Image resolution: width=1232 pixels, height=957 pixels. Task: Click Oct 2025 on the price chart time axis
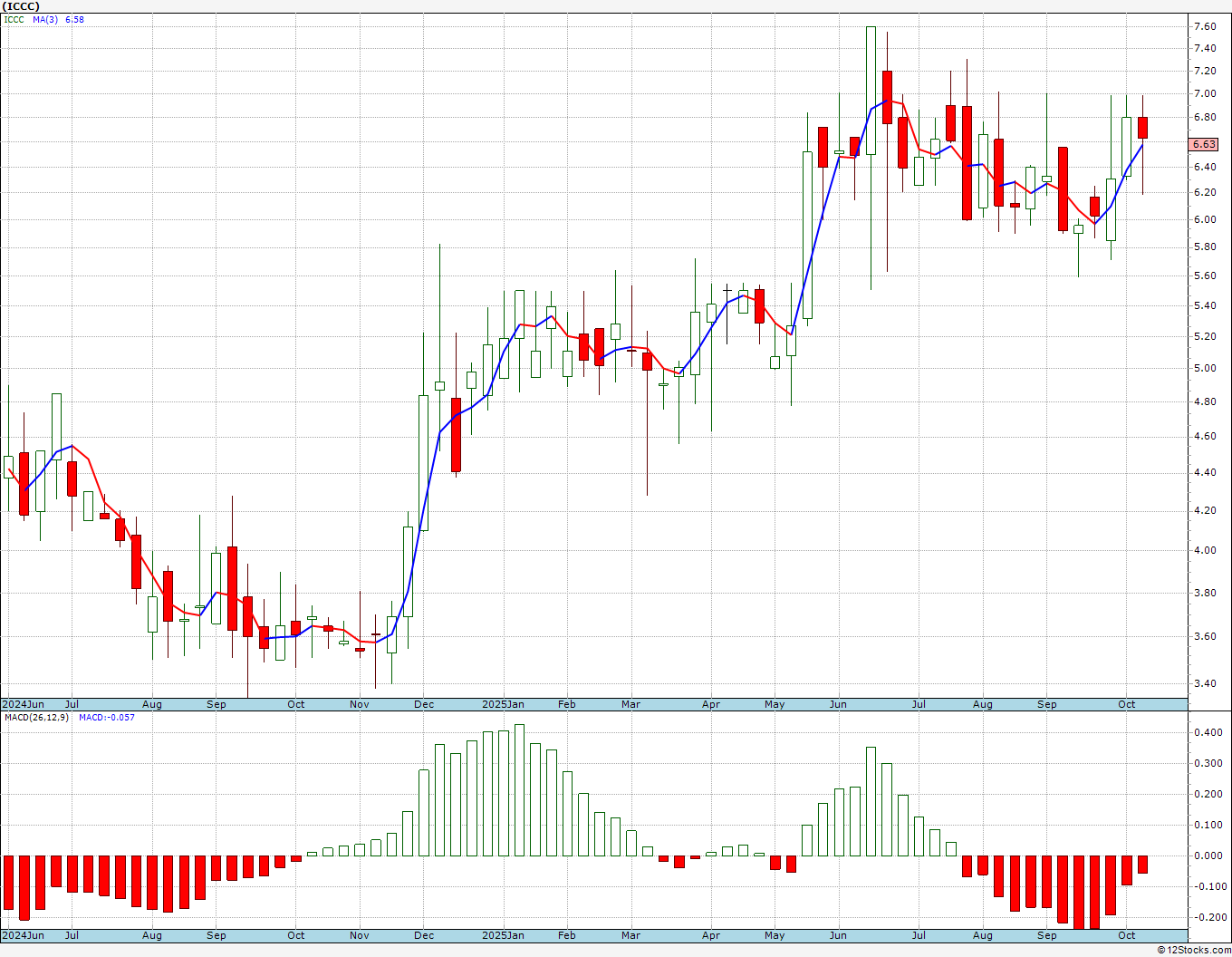1127,704
